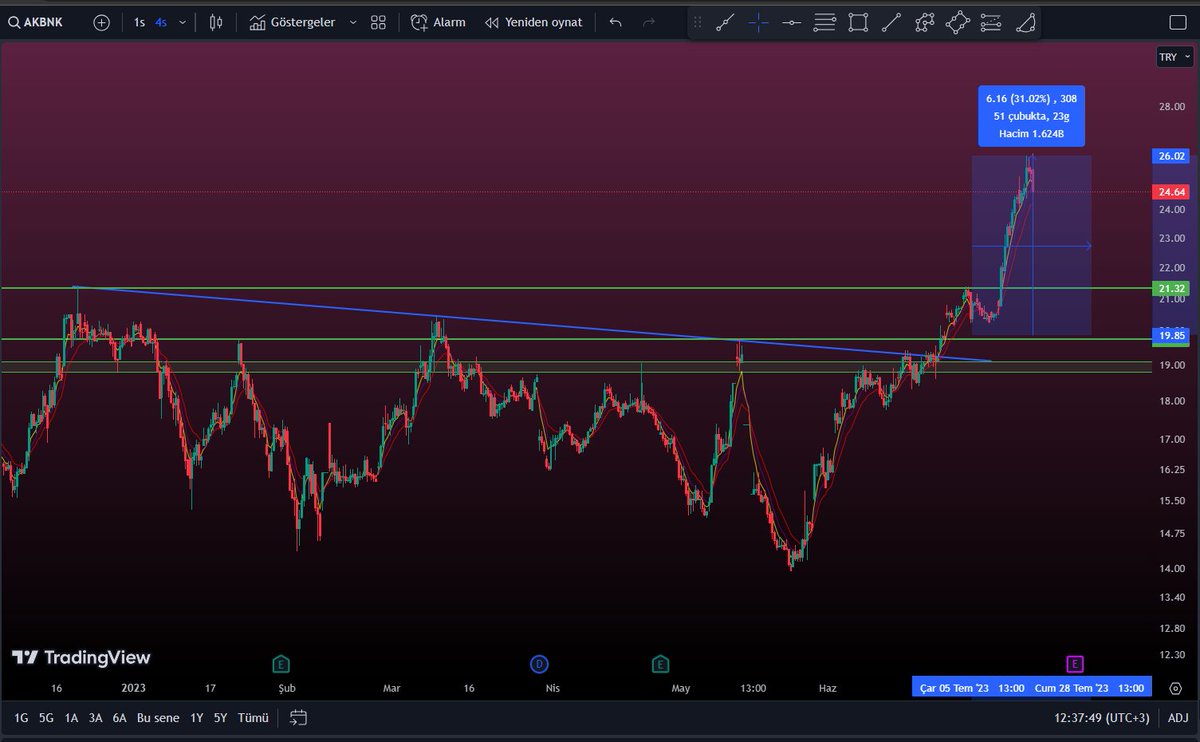Grab the drawing toolbar drag handle

(x=698, y=22)
